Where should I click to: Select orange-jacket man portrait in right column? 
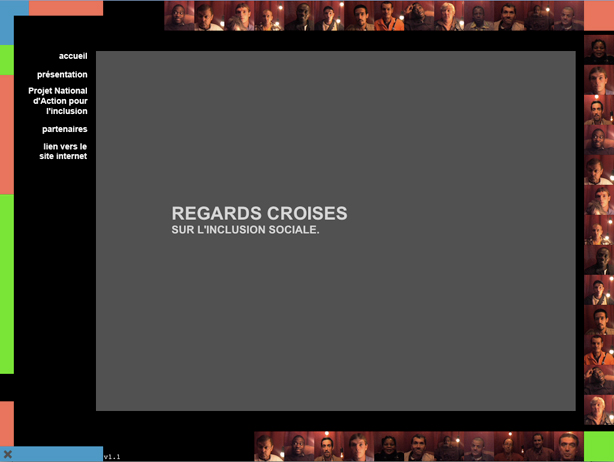599,350
